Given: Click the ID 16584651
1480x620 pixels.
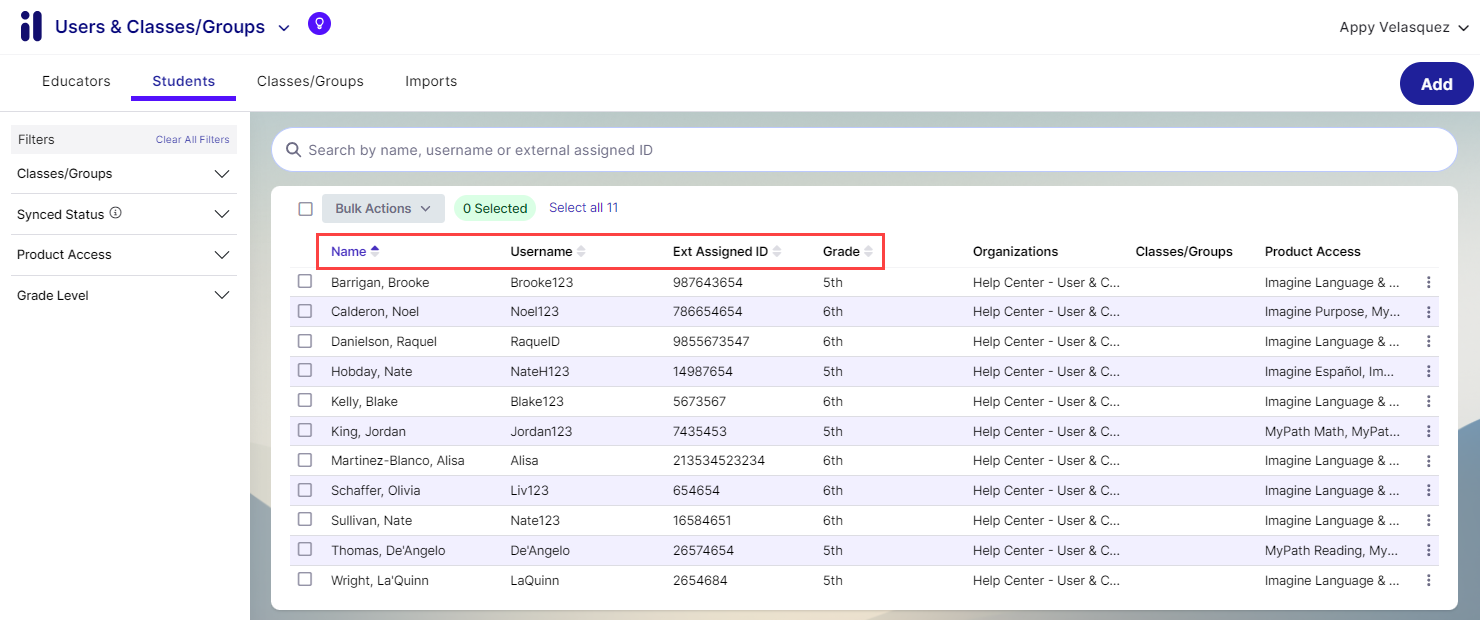Looking at the screenshot, I should [x=702, y=521].
